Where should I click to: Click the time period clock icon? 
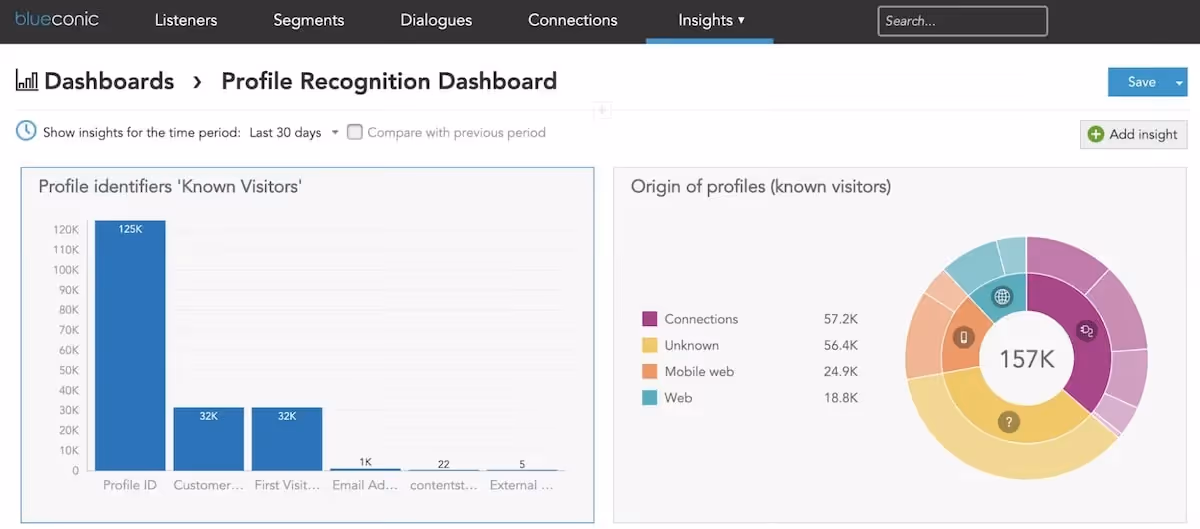(x=26, y=131)
